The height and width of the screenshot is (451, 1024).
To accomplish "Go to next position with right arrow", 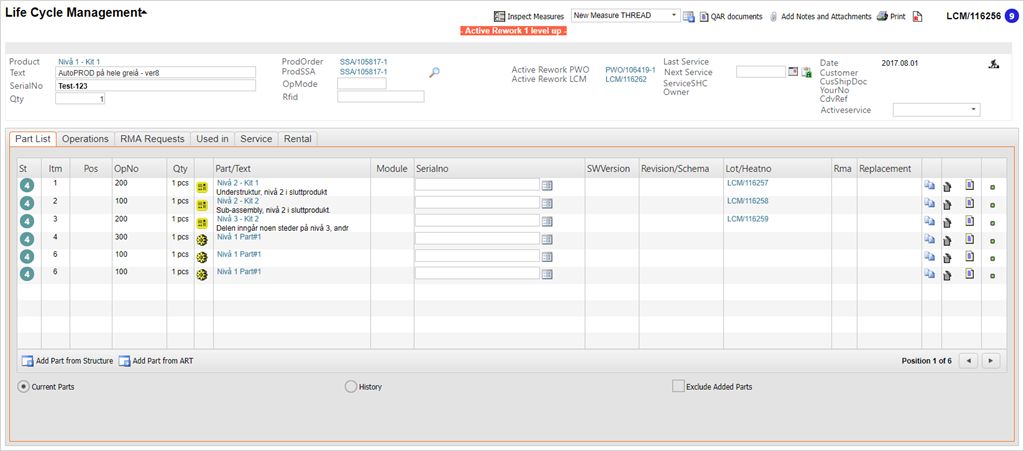I will tap(990, 360).
